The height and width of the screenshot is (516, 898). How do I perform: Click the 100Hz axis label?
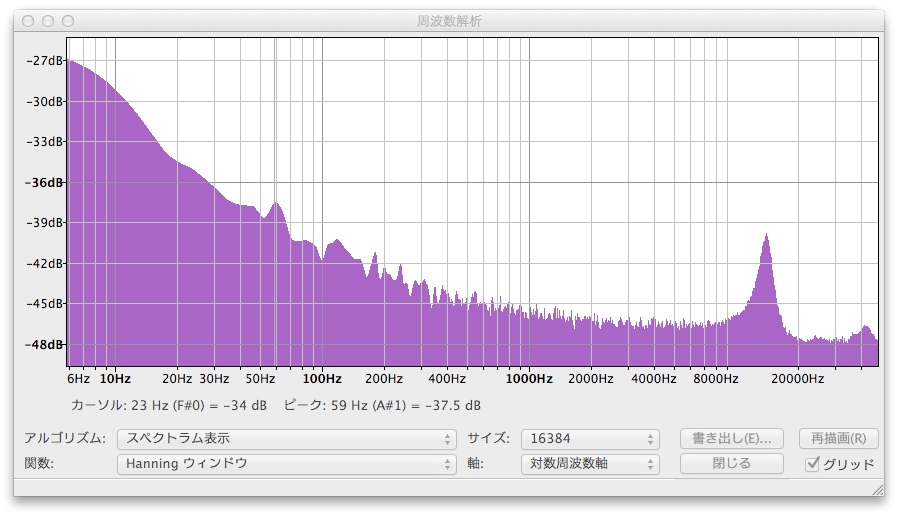[322, 379]
